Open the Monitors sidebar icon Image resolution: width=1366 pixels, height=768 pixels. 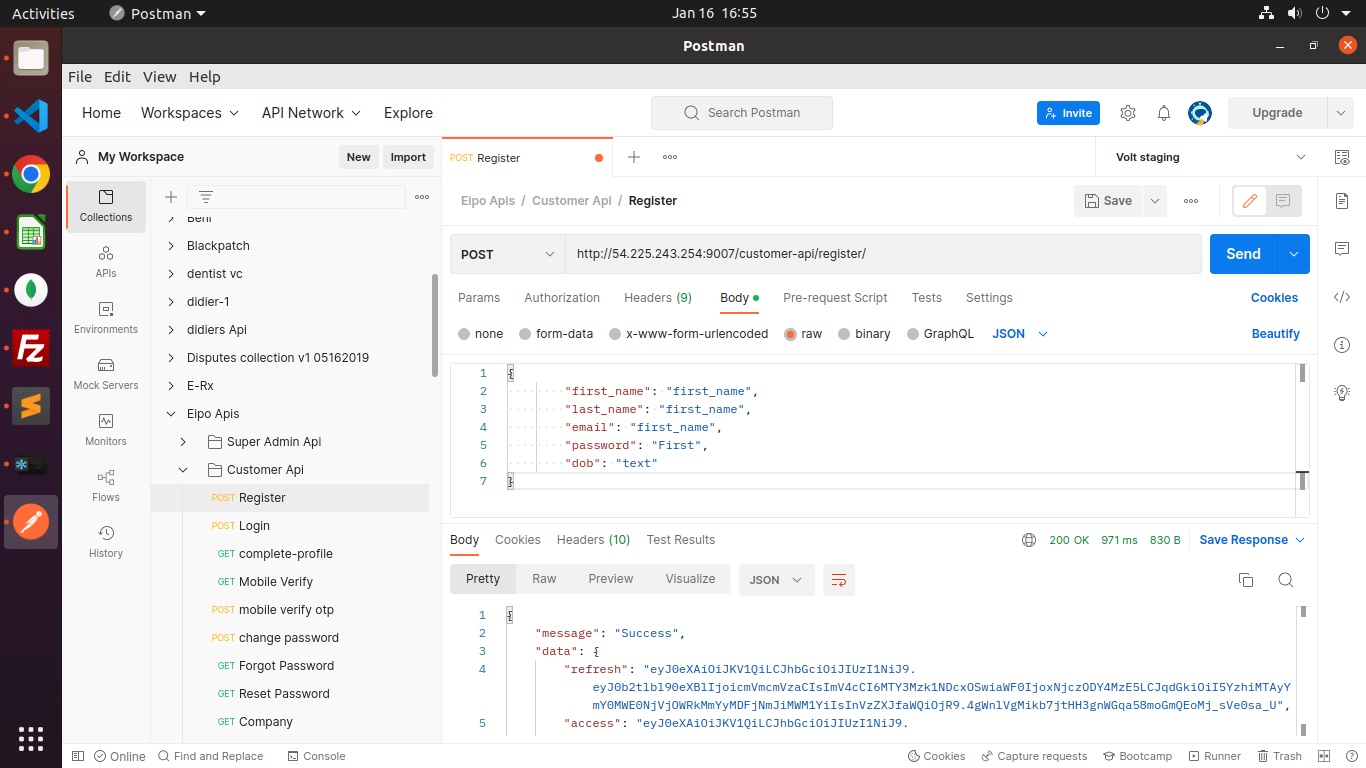[x=105, y=429]
